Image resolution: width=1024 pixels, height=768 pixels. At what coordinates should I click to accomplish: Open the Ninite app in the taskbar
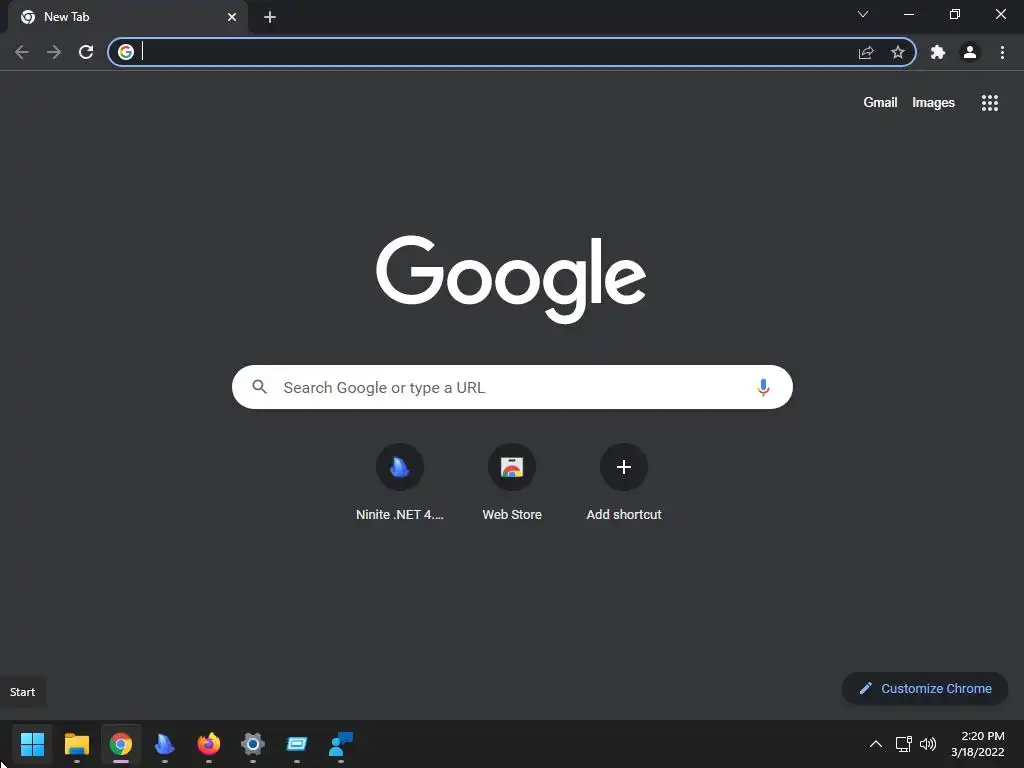(165, 744)
